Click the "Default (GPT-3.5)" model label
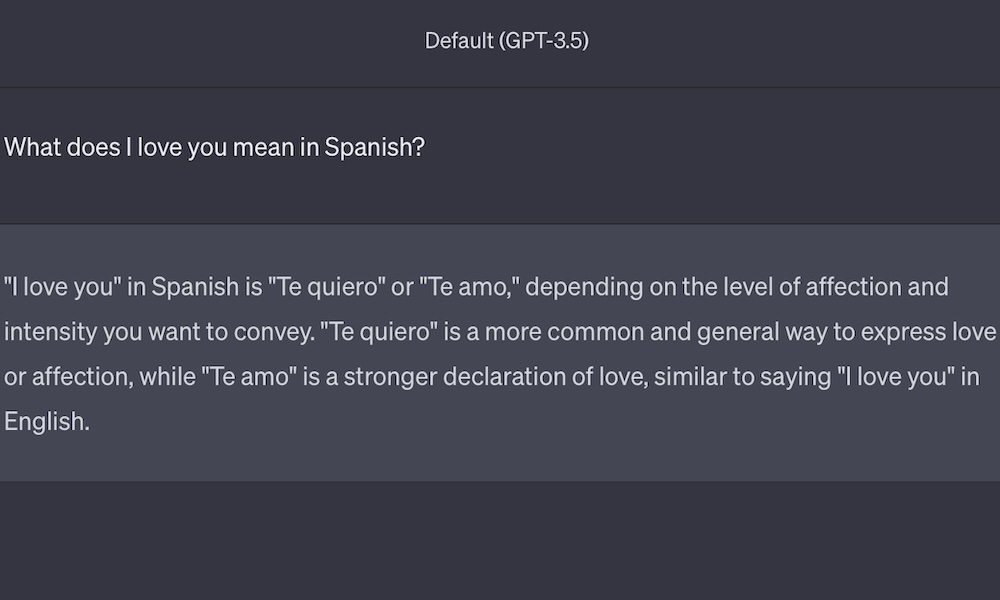The height and width of the screenshot is (600, 1000). coord(506,41)
